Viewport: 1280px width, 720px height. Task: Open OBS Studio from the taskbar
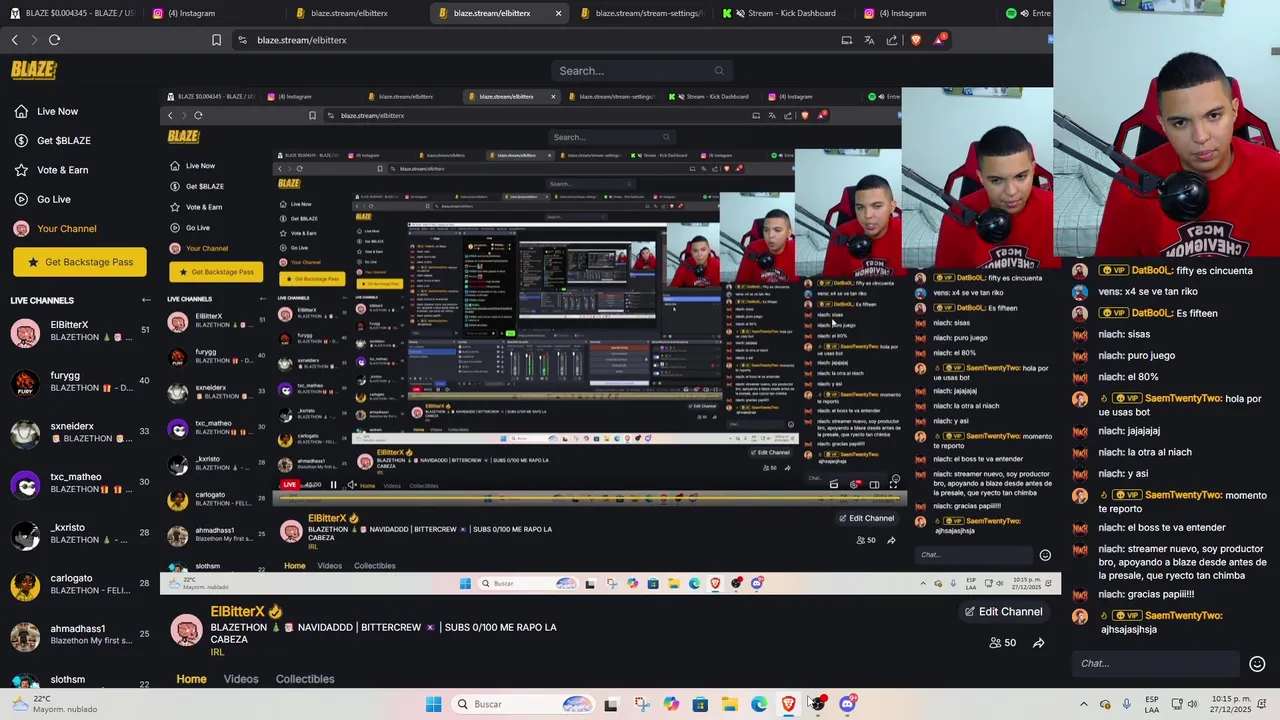coord(818,704)
